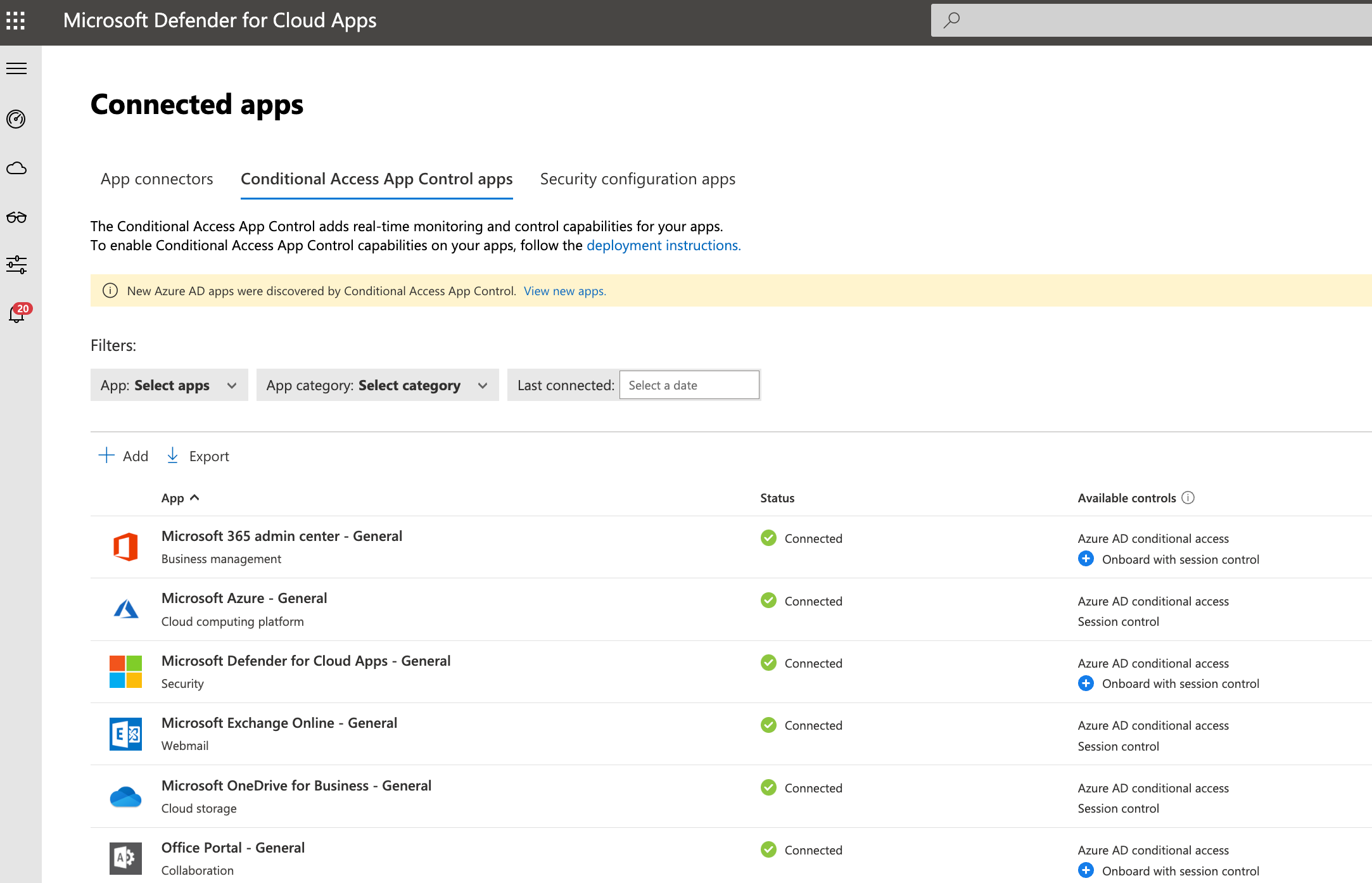Click Onboard with session control for Defender for Cloud Apps
This screenshot has width=1372, height=883.
pos(1180,683)
